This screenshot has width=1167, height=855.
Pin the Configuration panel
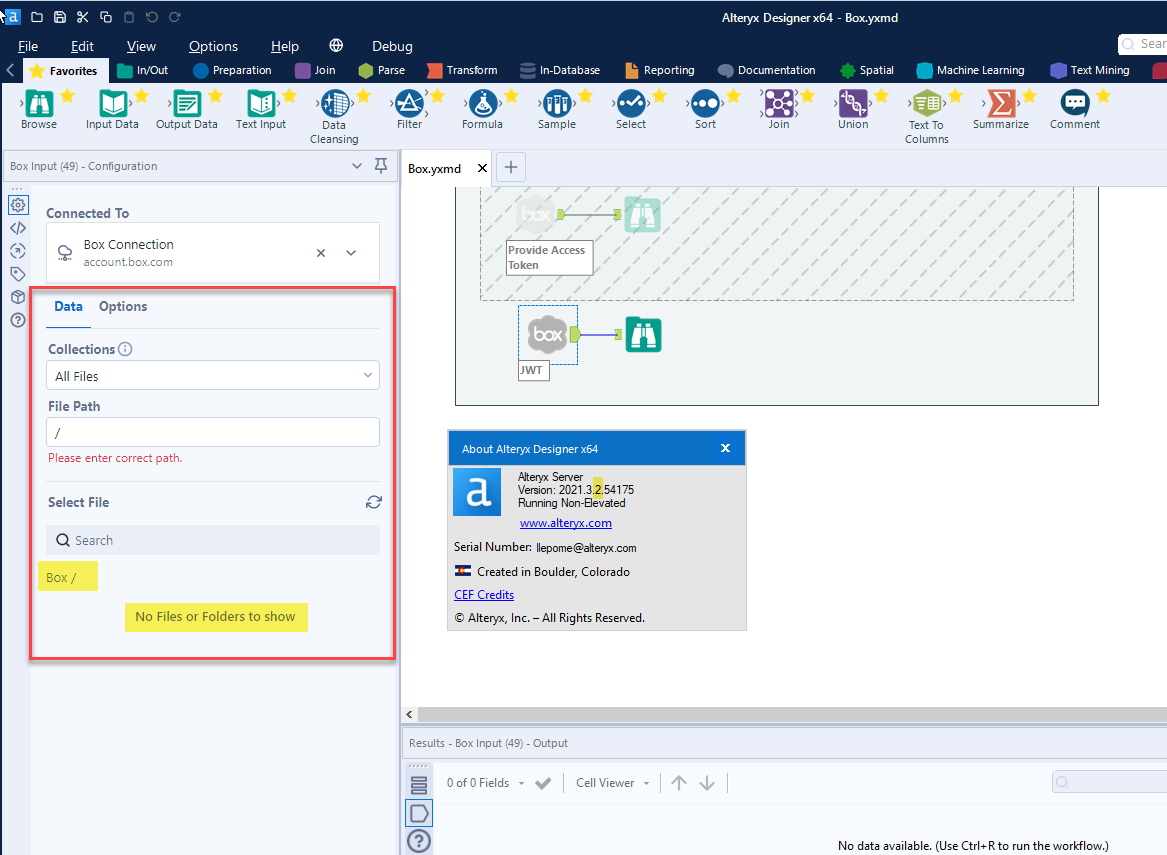pyautogui.click(x=381, y=166)
